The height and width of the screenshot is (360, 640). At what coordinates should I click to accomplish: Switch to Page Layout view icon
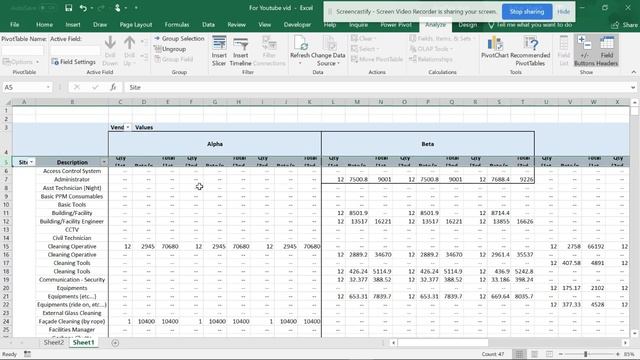point(534,354)
